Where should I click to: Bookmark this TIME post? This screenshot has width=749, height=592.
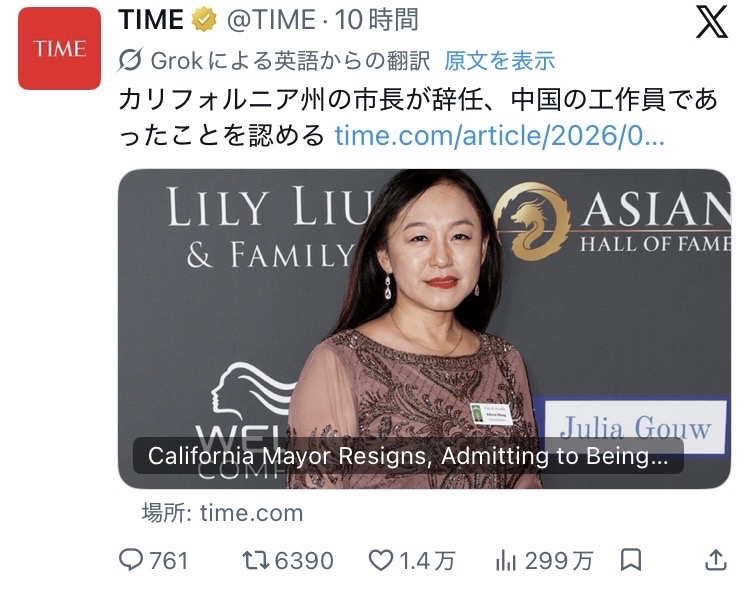(x=631, y=560)
